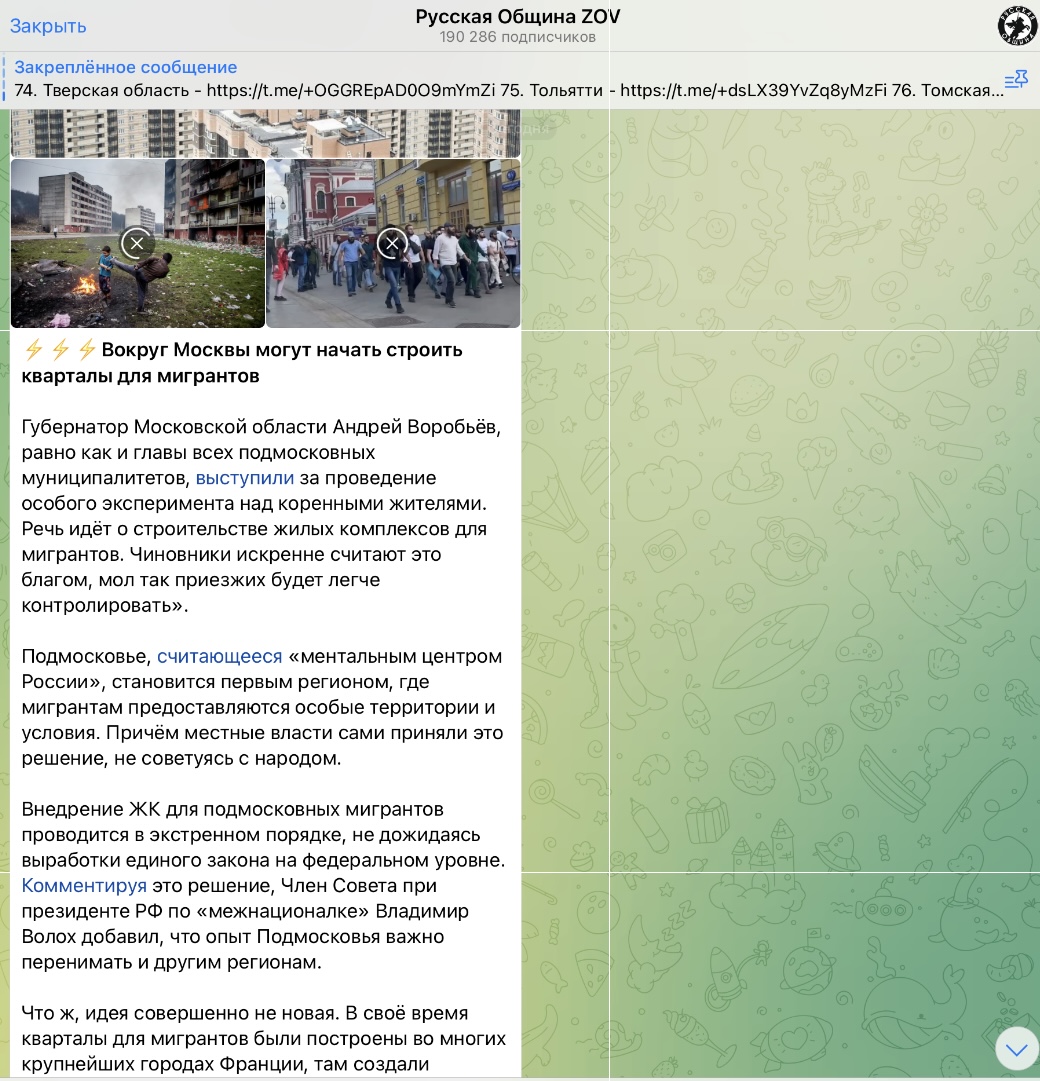
Task: Follow the «считающееся» hyperlink
Action: point(219,656)
